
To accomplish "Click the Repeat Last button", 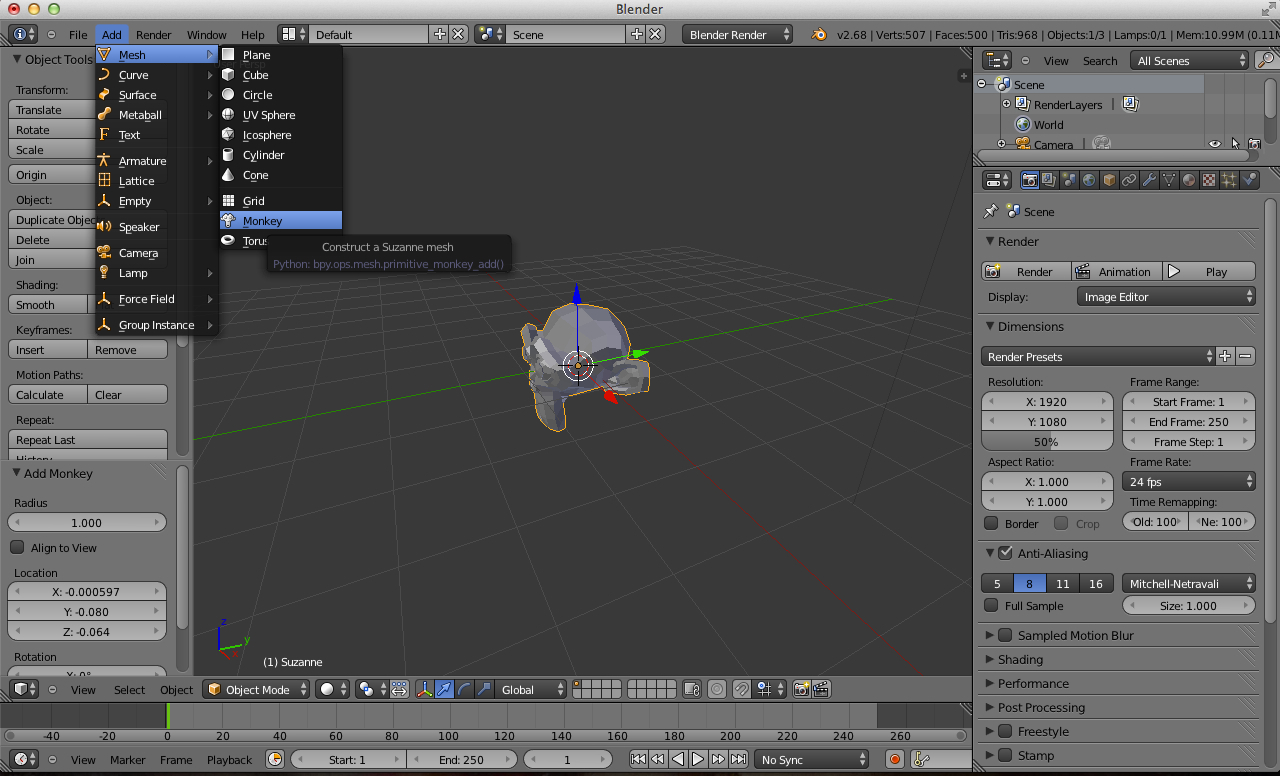I will point(88,439).
